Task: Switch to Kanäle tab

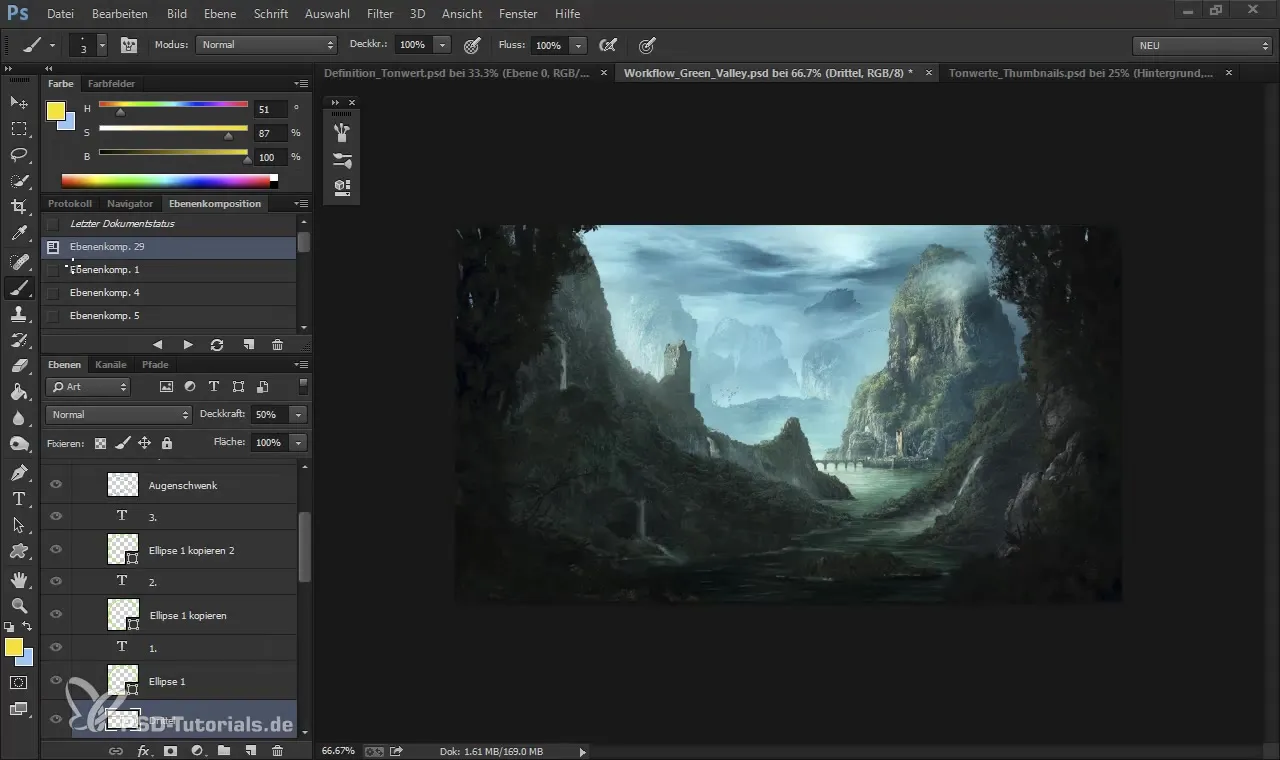Action: (x=111, y=365)
